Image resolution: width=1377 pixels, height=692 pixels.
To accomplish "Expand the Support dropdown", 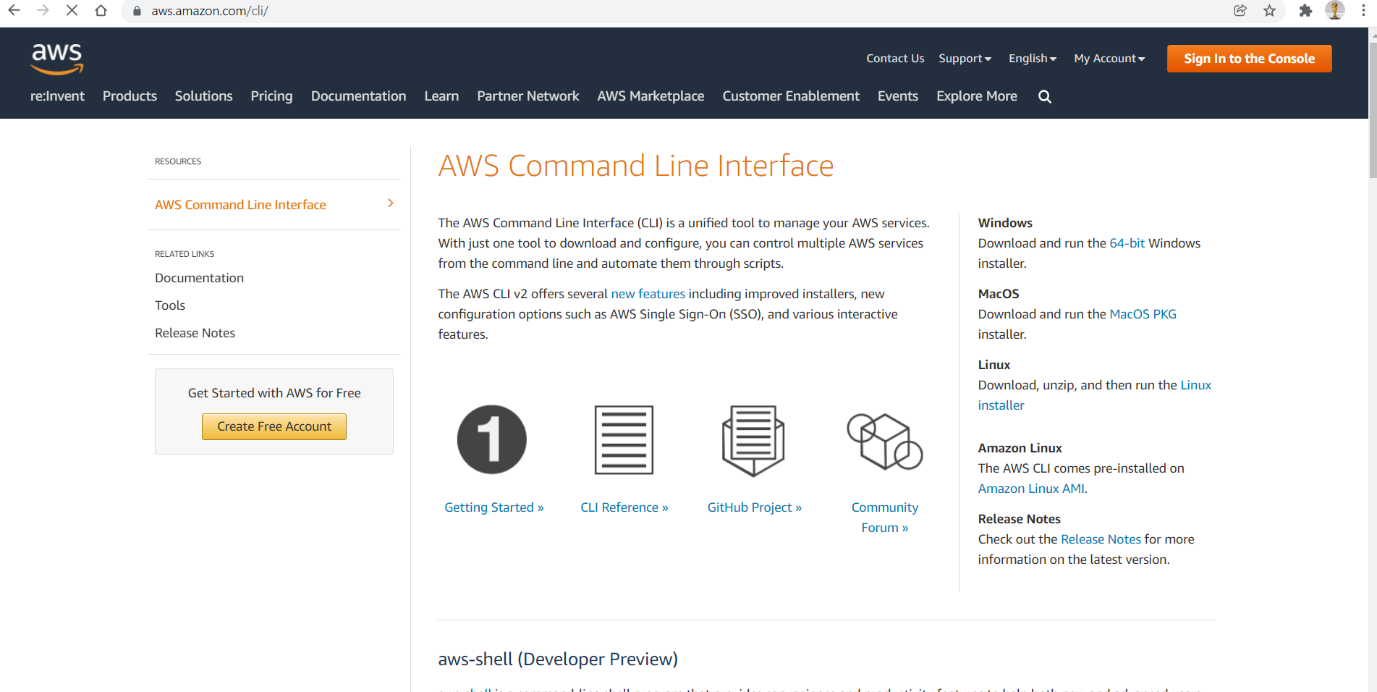I will click(x=965, y=59).
